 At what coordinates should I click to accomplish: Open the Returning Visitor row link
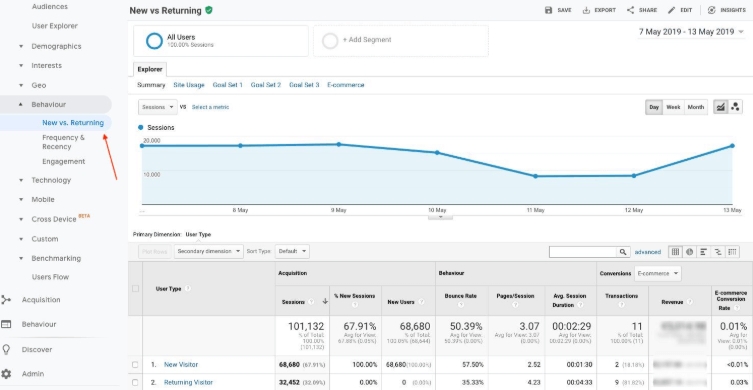tap(188, 382)
